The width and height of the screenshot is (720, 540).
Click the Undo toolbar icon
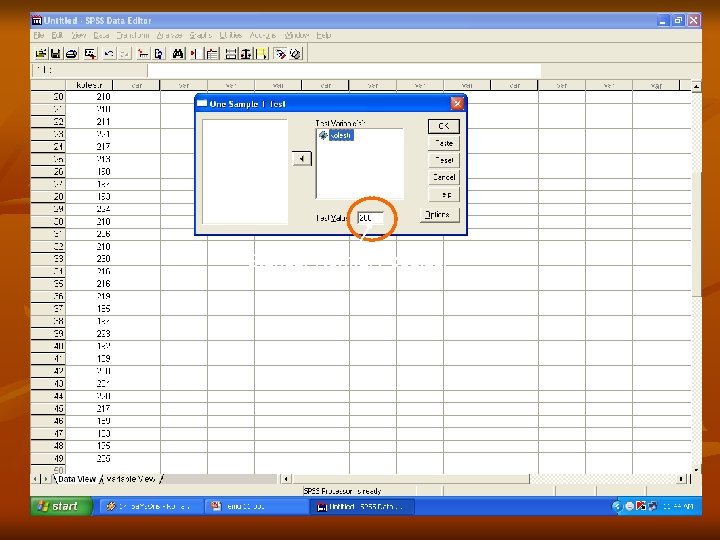click(109, 54)
